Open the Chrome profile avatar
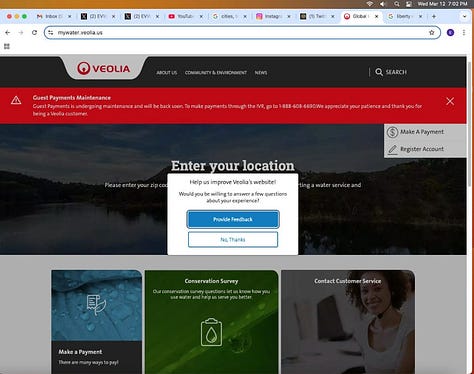Viewport: 474px width, 374px height. tap(450, 32)
